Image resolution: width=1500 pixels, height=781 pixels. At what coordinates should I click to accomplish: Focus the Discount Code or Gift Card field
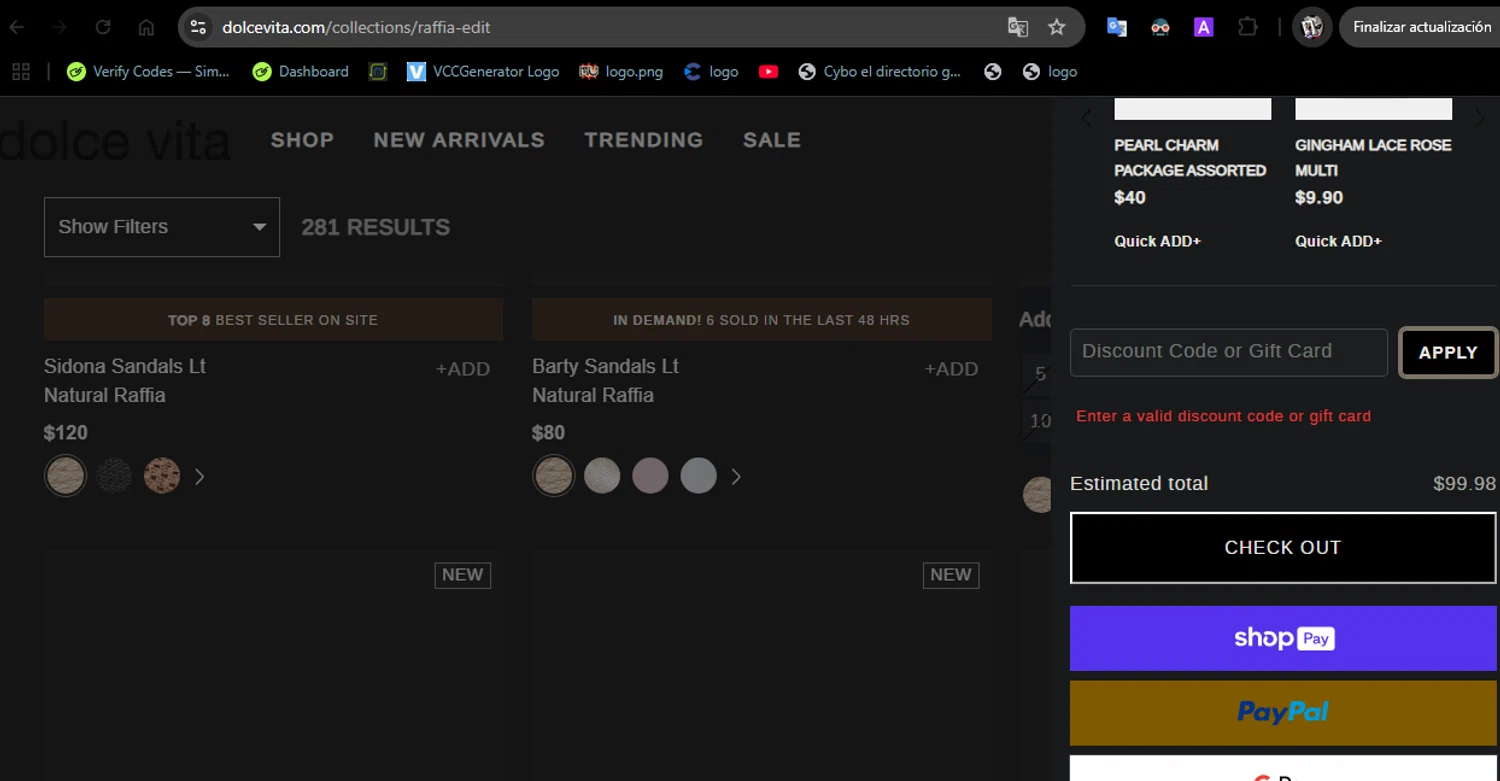(x=1229, y=352)
